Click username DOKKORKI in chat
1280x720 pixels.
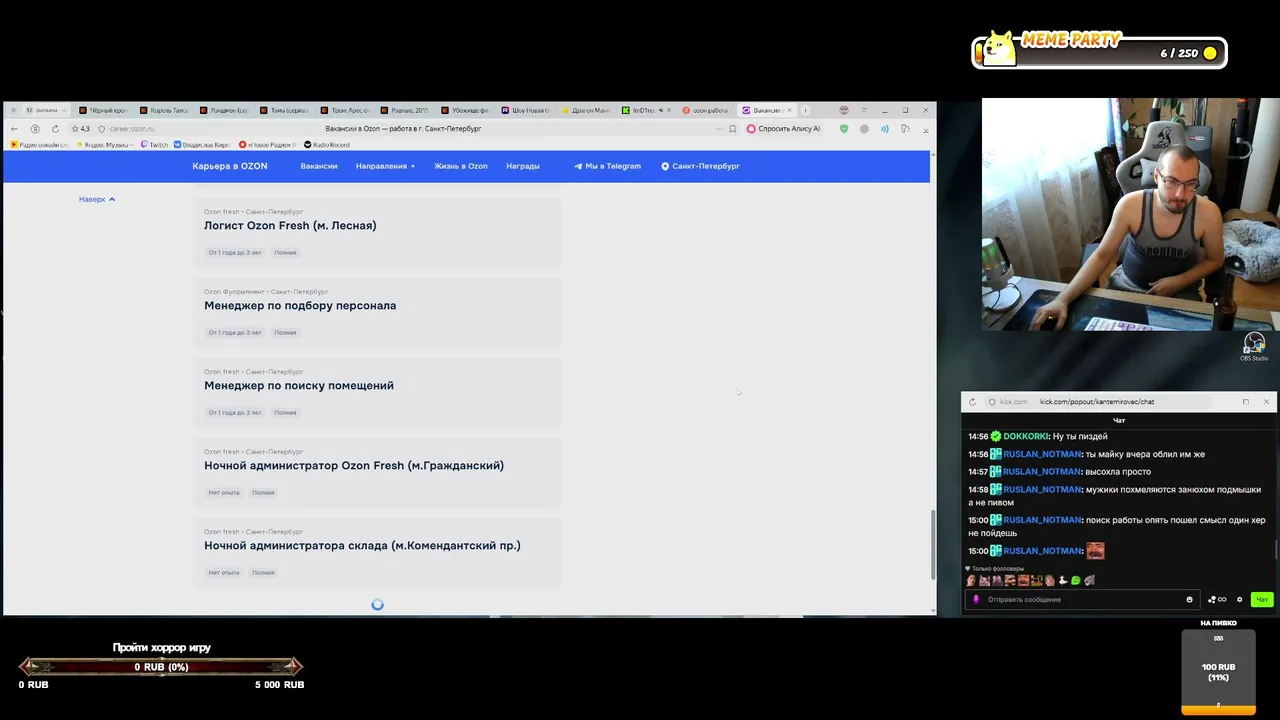coord(1025,437)
